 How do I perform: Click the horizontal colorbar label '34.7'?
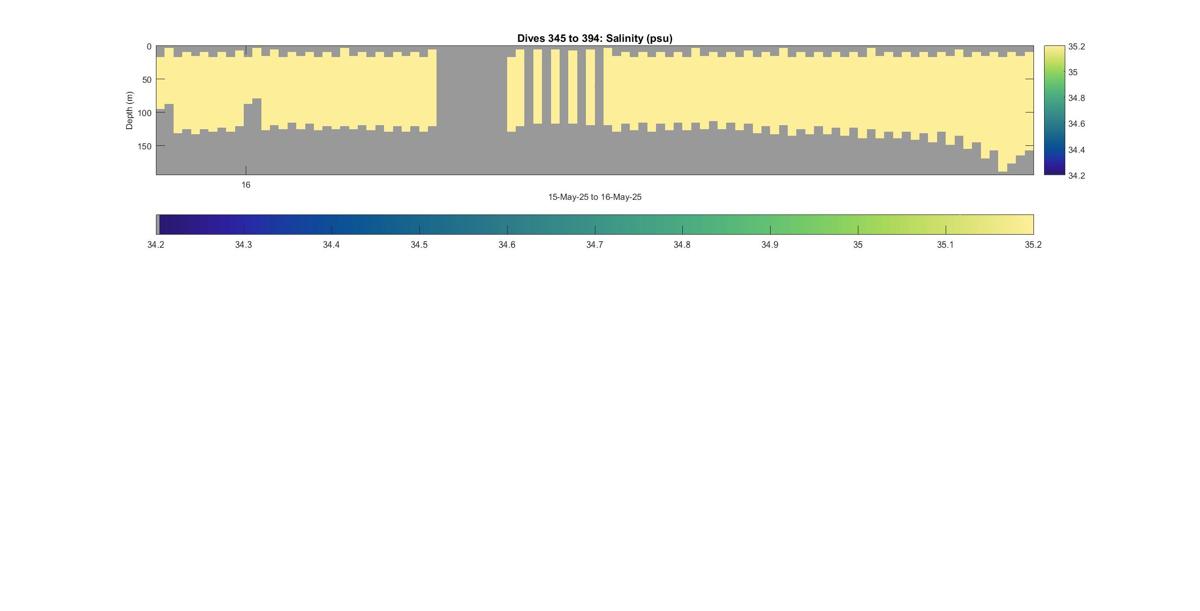click(594, 245)
